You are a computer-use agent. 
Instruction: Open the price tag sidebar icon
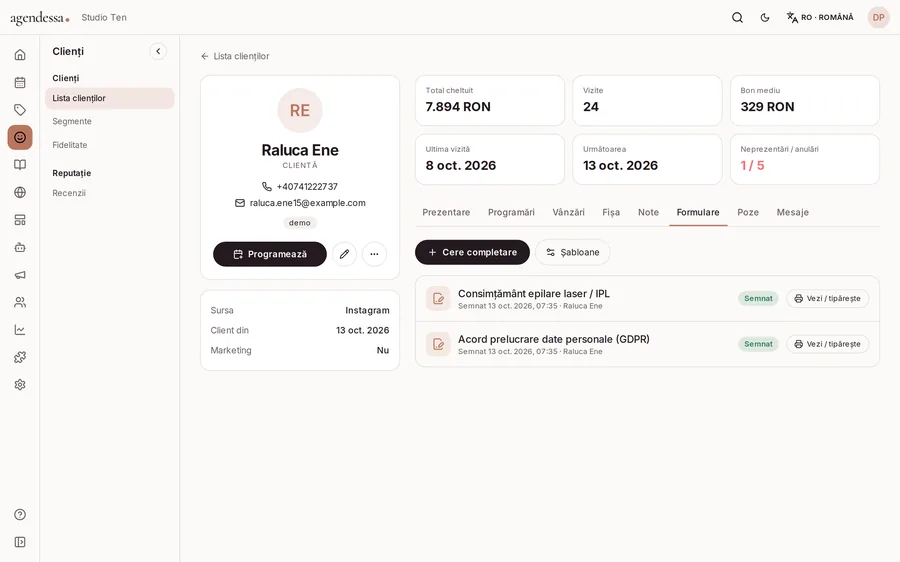point(20,110)
